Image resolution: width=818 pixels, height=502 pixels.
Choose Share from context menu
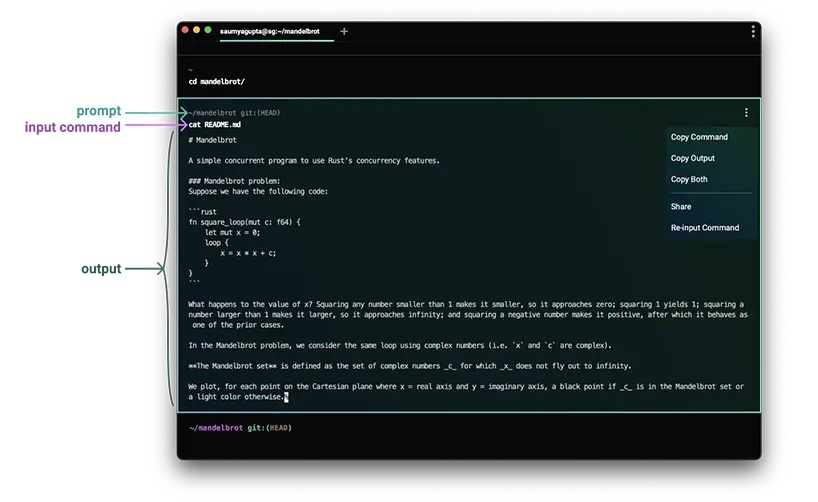coord(681,207)
